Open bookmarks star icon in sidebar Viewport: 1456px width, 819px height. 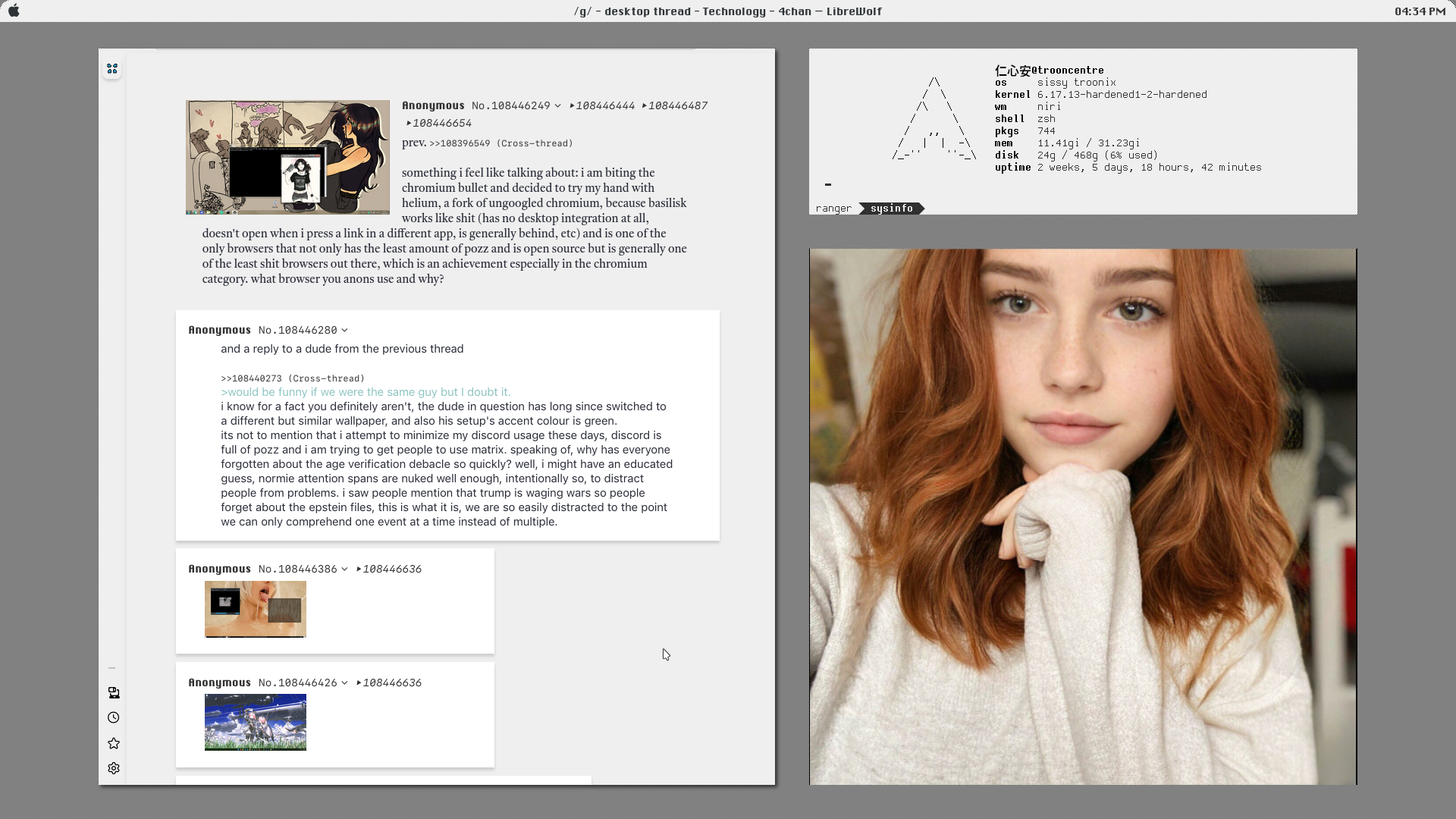coord(114,743)
